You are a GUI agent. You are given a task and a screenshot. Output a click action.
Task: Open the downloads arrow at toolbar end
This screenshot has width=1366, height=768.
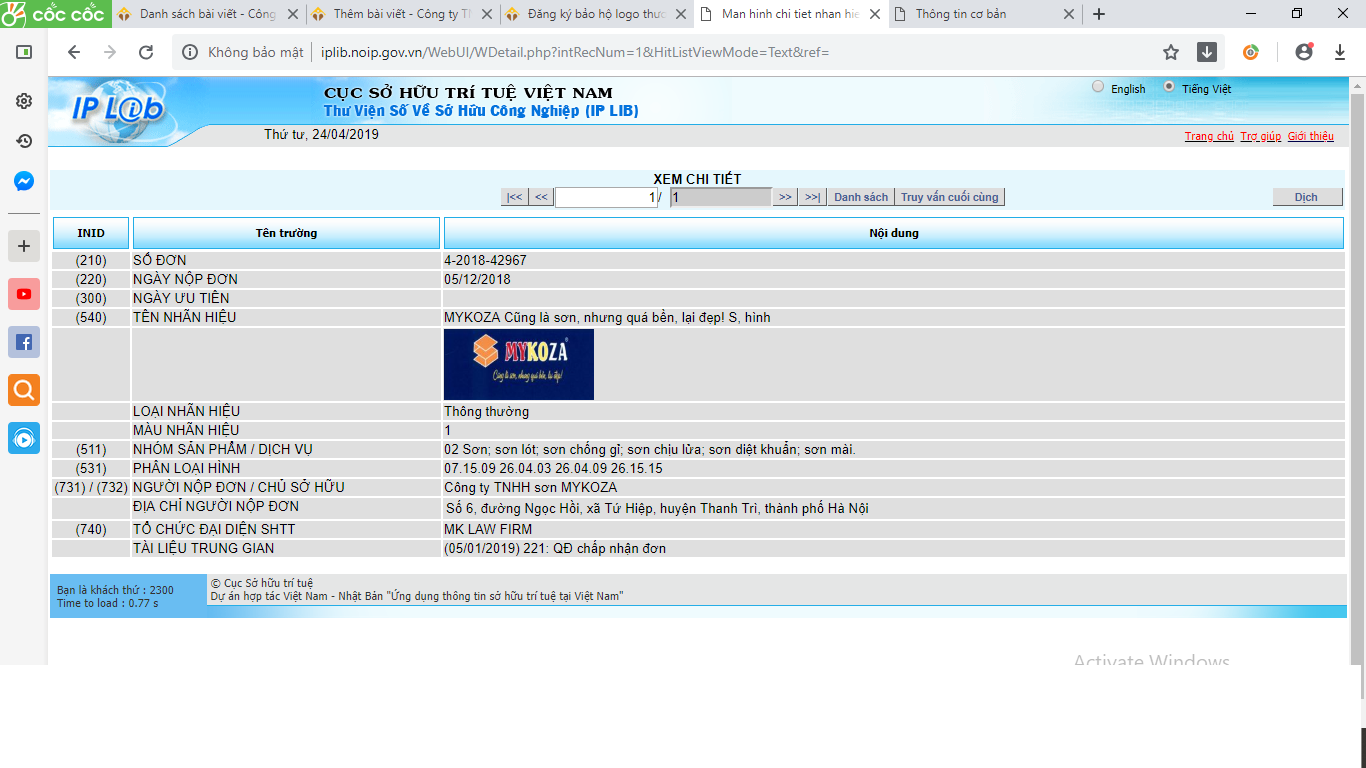tap(1340, 53)
